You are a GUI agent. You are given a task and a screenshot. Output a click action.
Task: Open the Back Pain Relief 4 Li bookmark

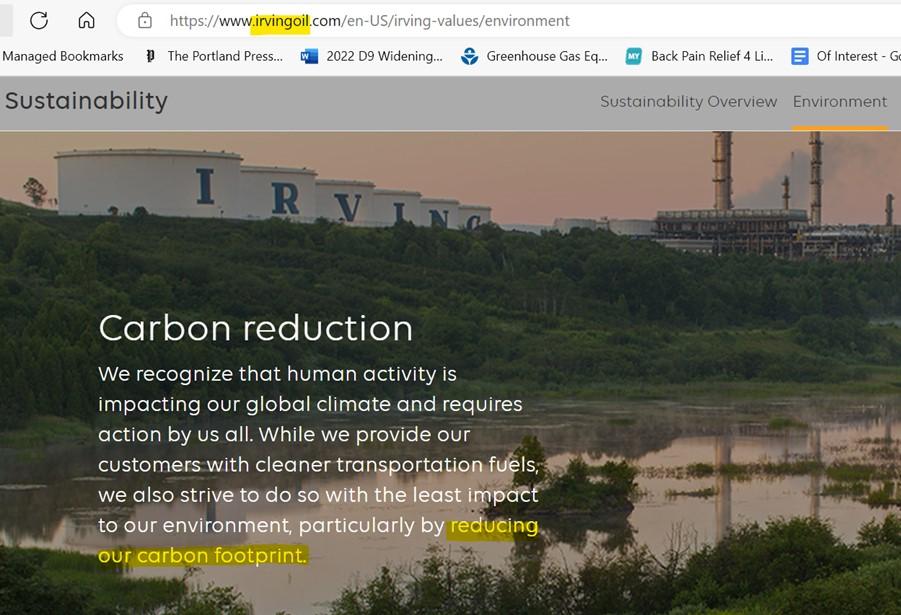699,56
